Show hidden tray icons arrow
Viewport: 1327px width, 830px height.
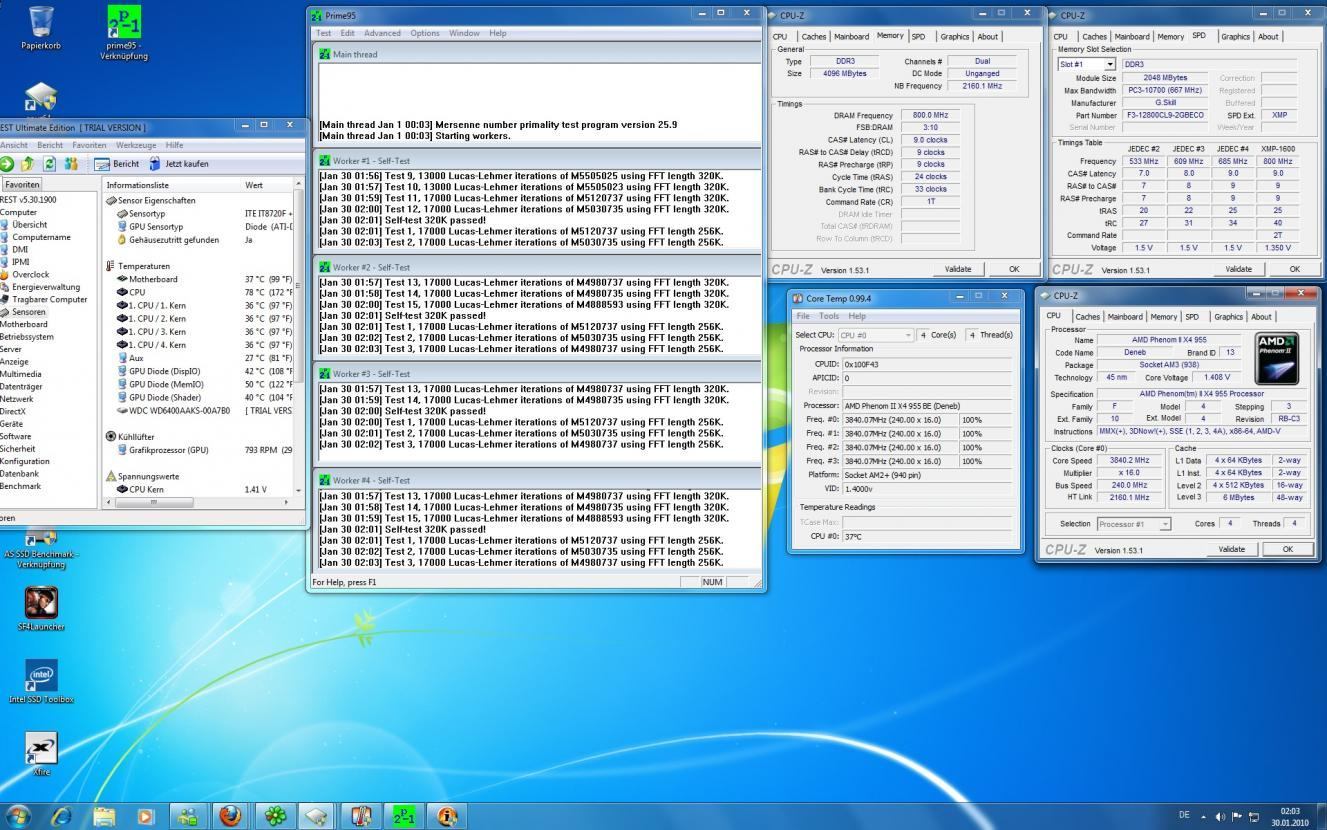pos(1203,817)
